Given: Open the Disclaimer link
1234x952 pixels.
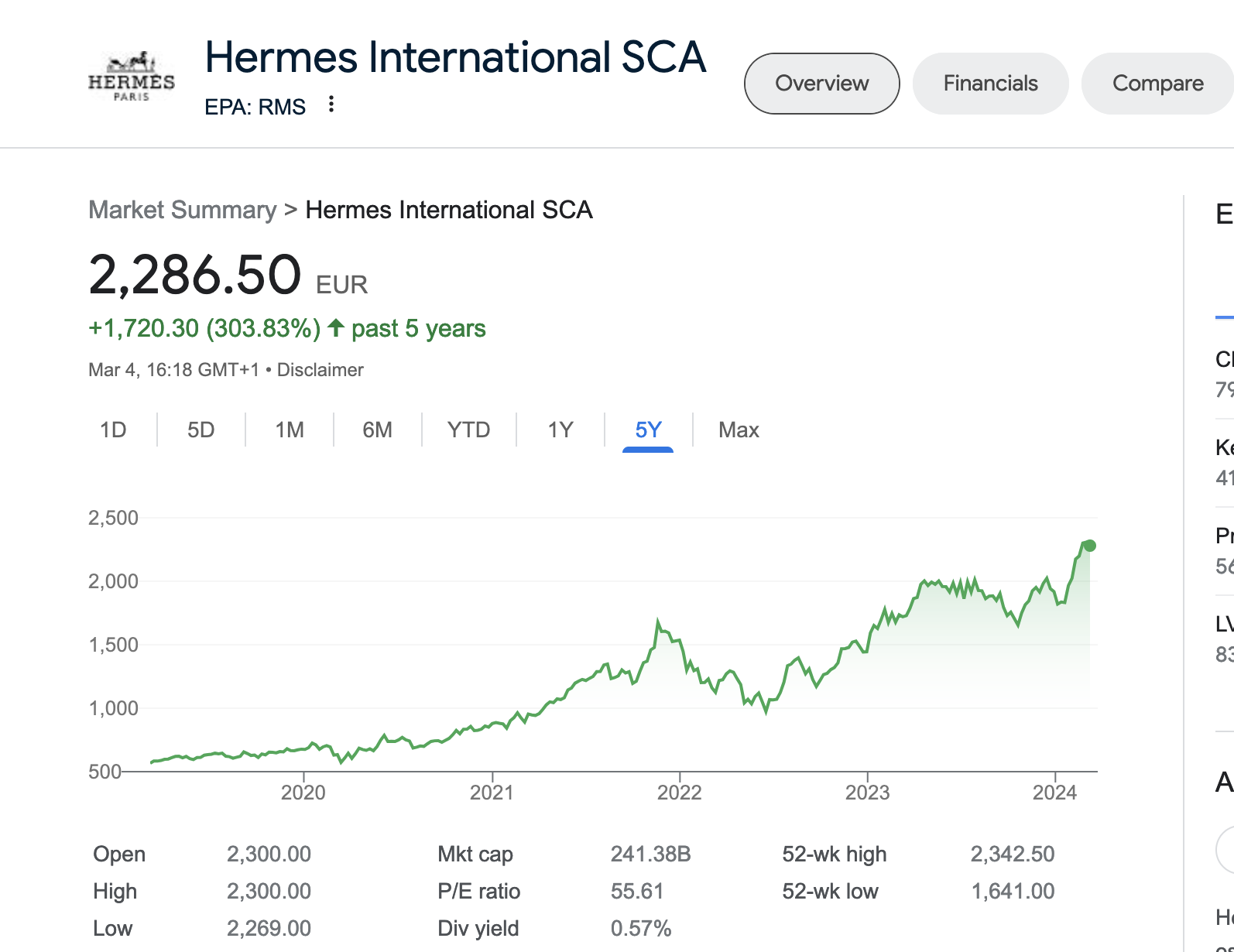Looking at the screenshot, I should pos(320,370).
